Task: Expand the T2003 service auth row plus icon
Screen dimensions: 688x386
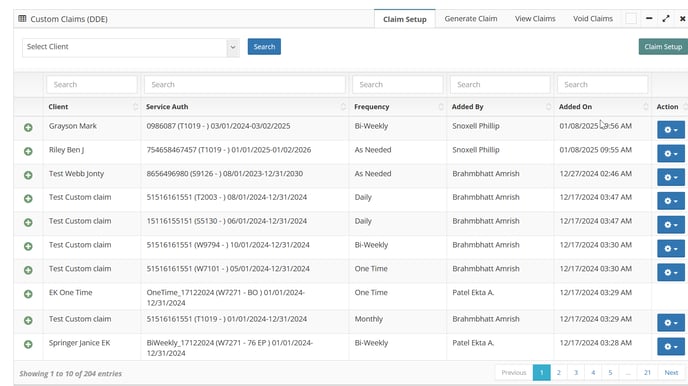Action: click(28, 199)
